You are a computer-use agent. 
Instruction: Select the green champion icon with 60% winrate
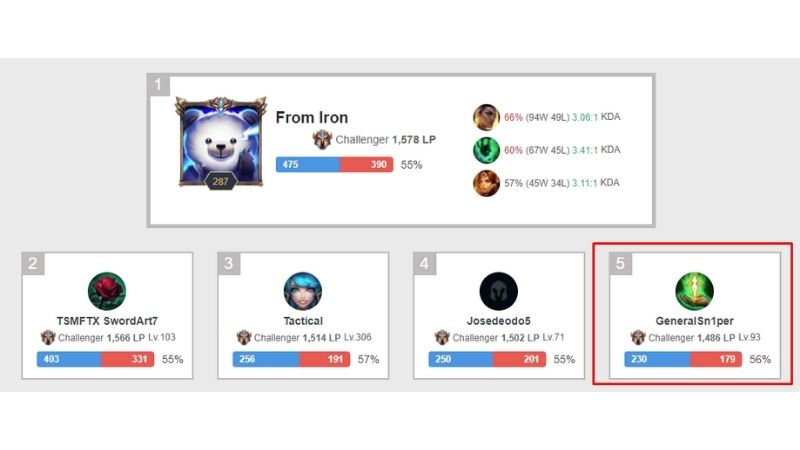click(x=486, y=150)
